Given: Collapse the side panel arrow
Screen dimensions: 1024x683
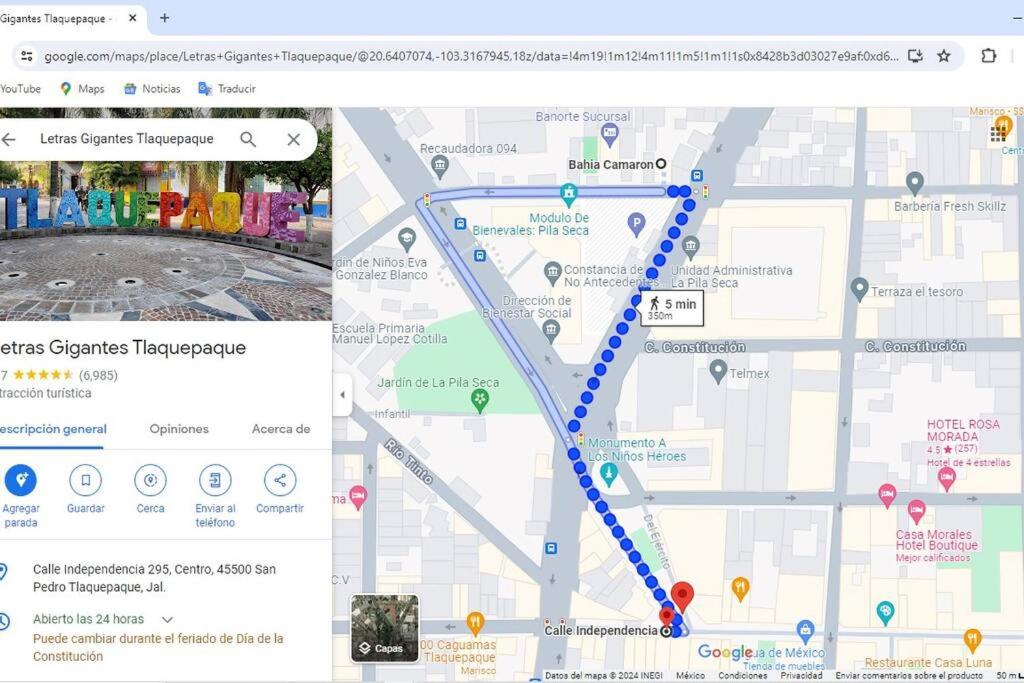Looking at the screenshot, I should tap(342, 394).
